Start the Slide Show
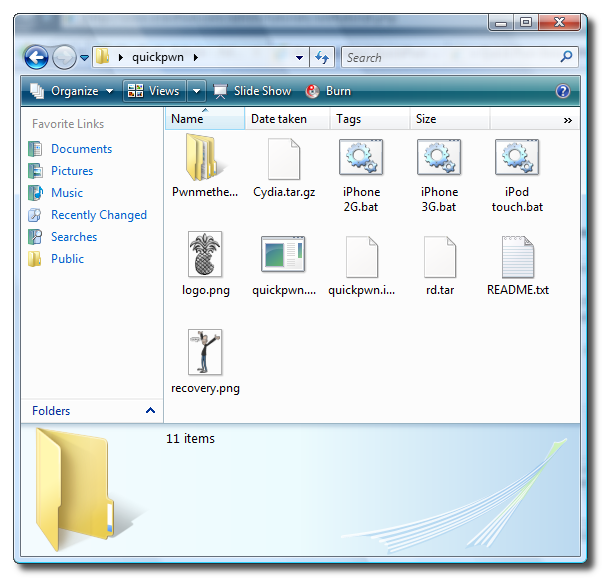 pos(252,91)
